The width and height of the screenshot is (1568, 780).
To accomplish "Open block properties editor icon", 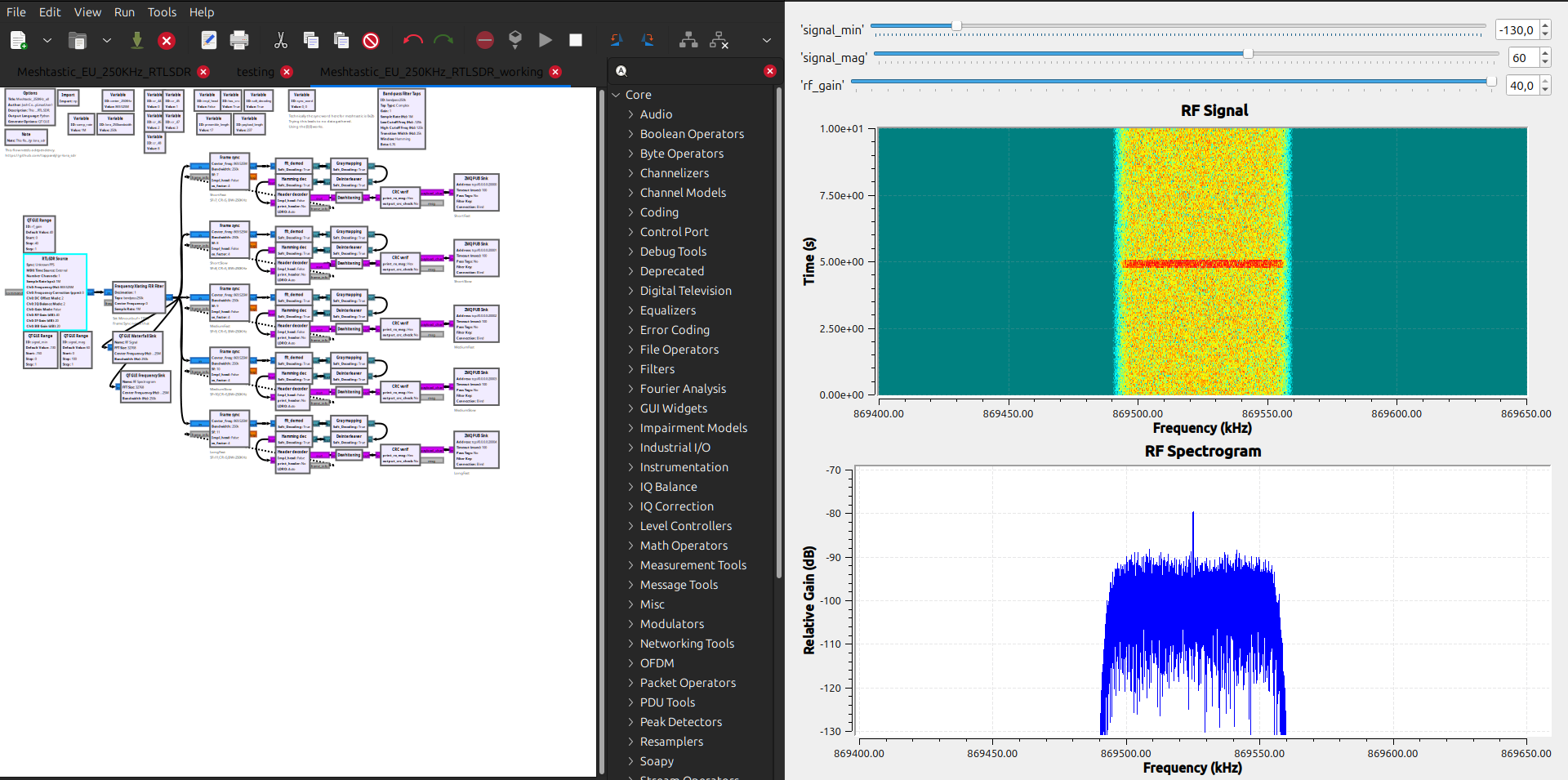I will 208,40.
